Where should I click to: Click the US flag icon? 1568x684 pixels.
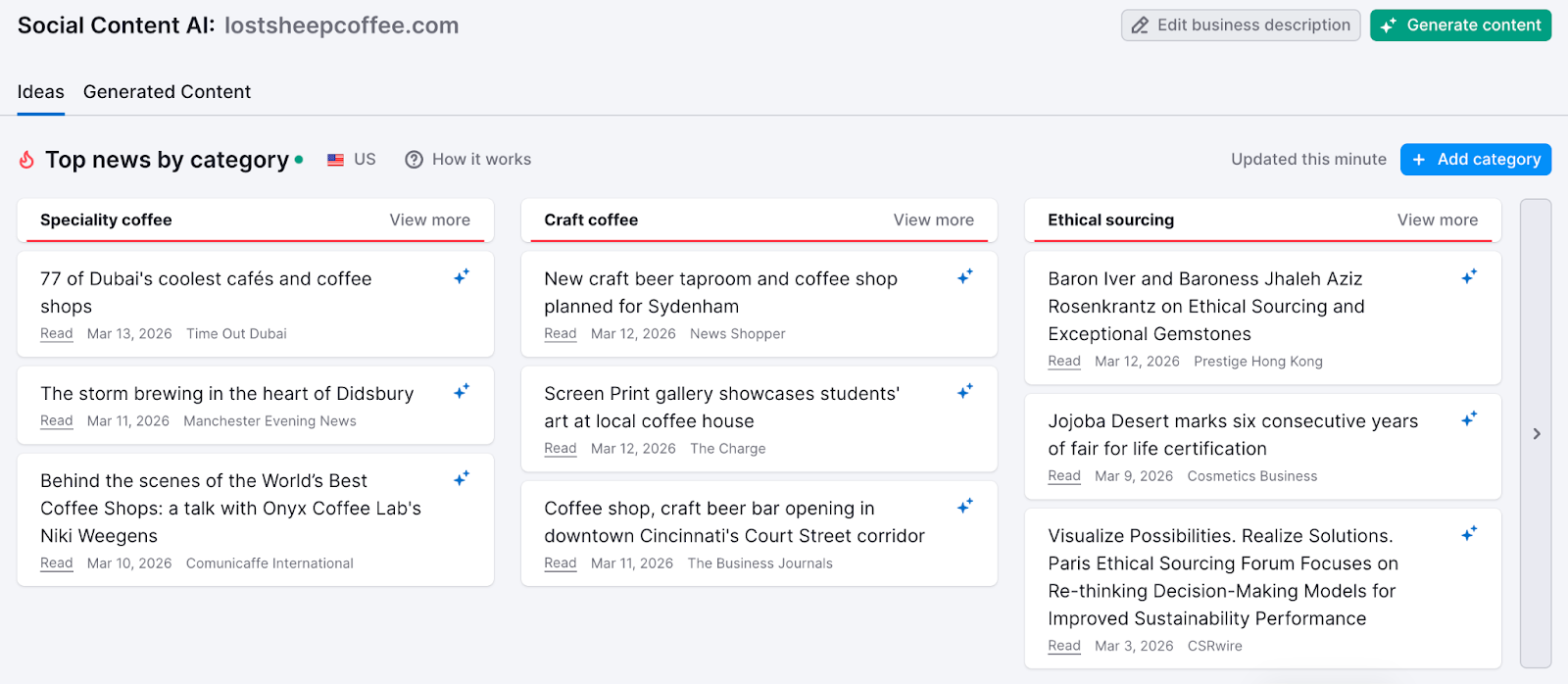point(336,159)
